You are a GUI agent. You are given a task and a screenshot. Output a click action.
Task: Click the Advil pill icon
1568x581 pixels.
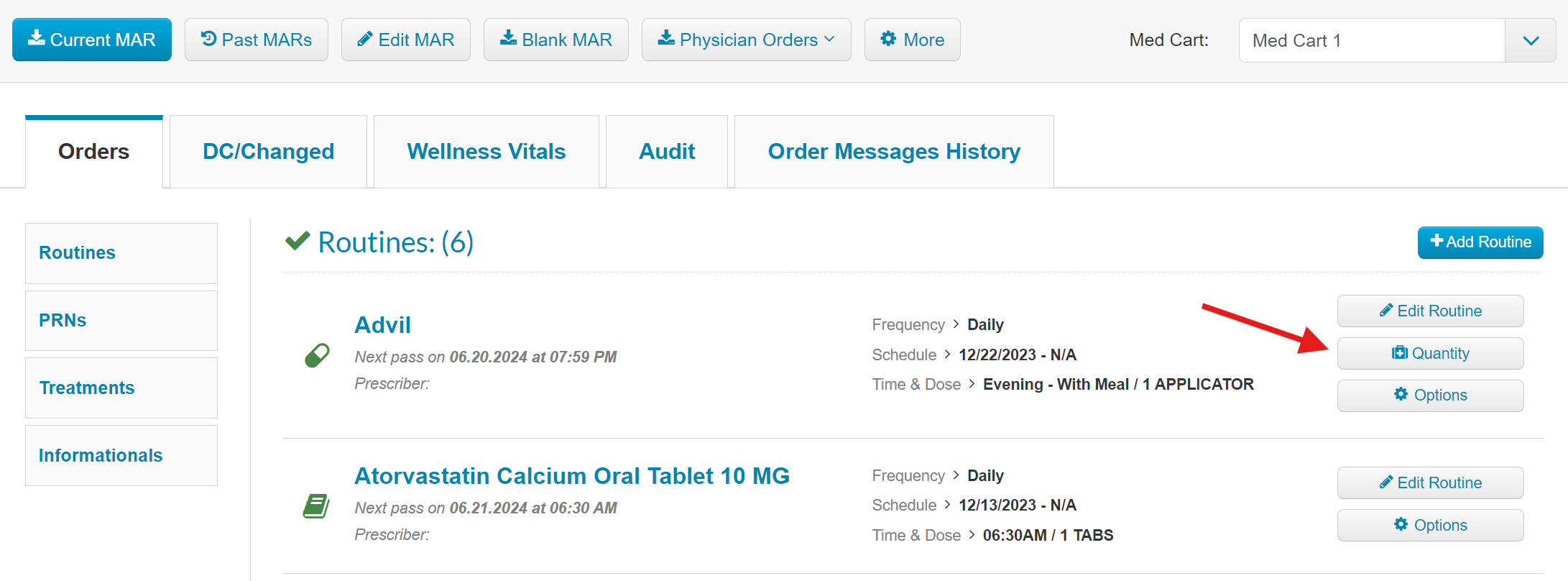click(317, 355)
